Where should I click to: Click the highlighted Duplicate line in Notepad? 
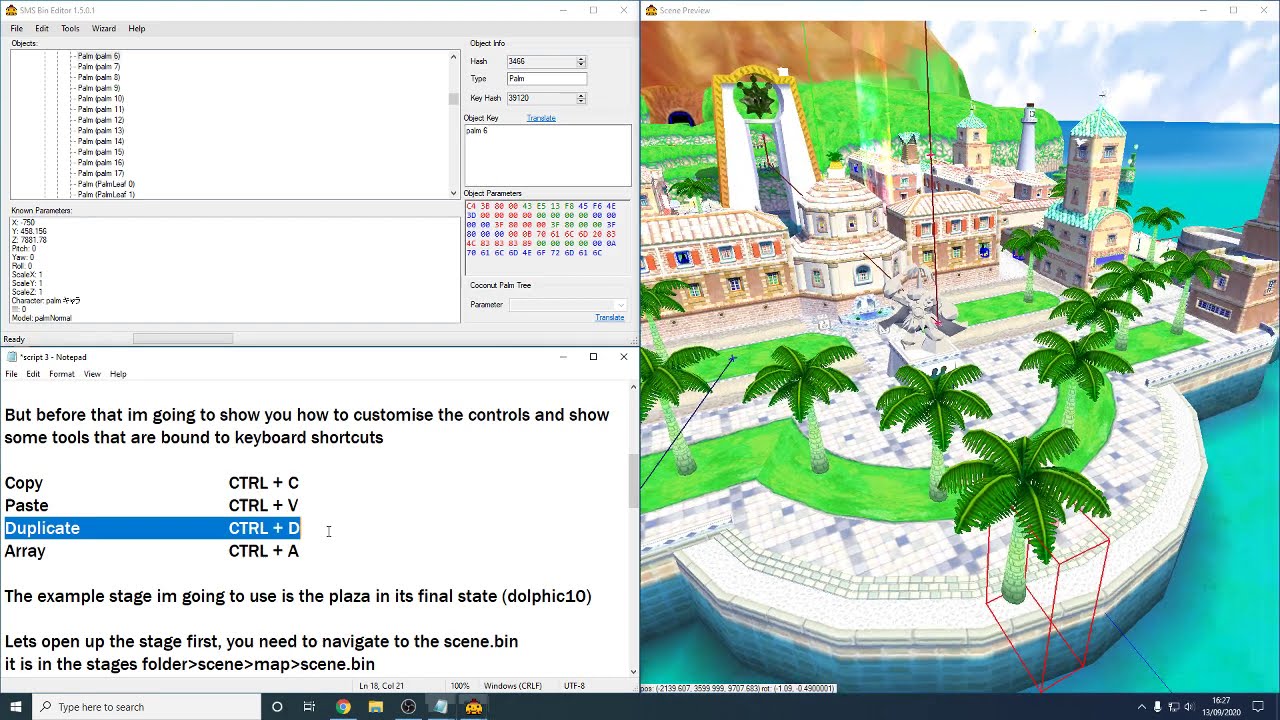[x=152, y=528]
